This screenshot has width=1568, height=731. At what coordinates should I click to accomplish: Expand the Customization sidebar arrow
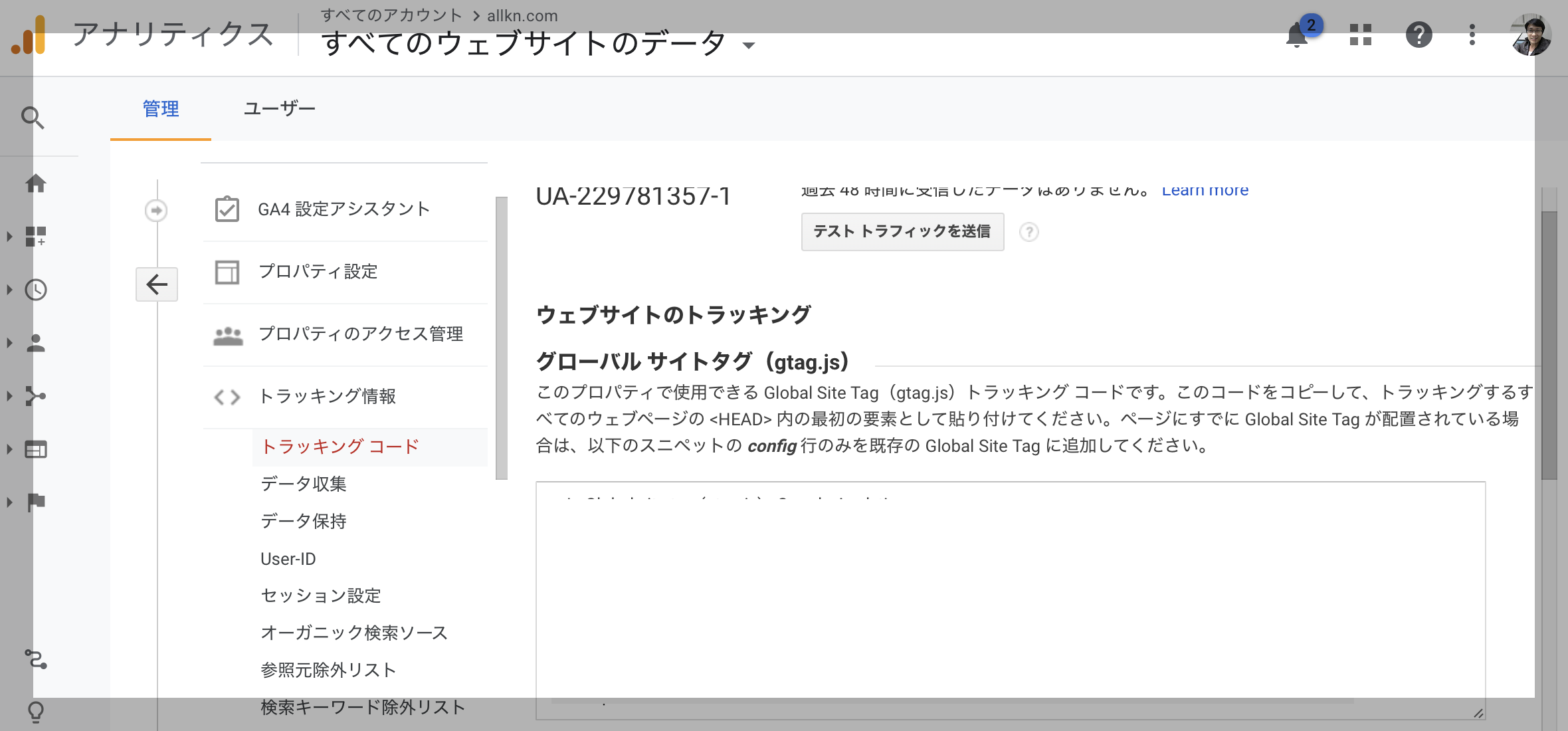click(x=9, y=237)
